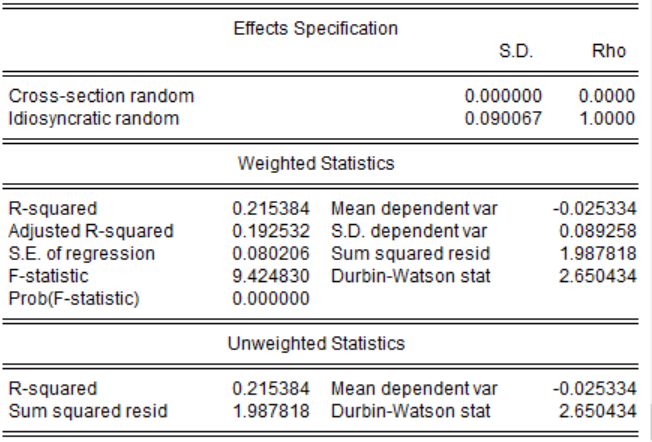Select the Adjusted R-squared value 0.192532
Viewport: 652px width, 442px height.
click(271, 231)
